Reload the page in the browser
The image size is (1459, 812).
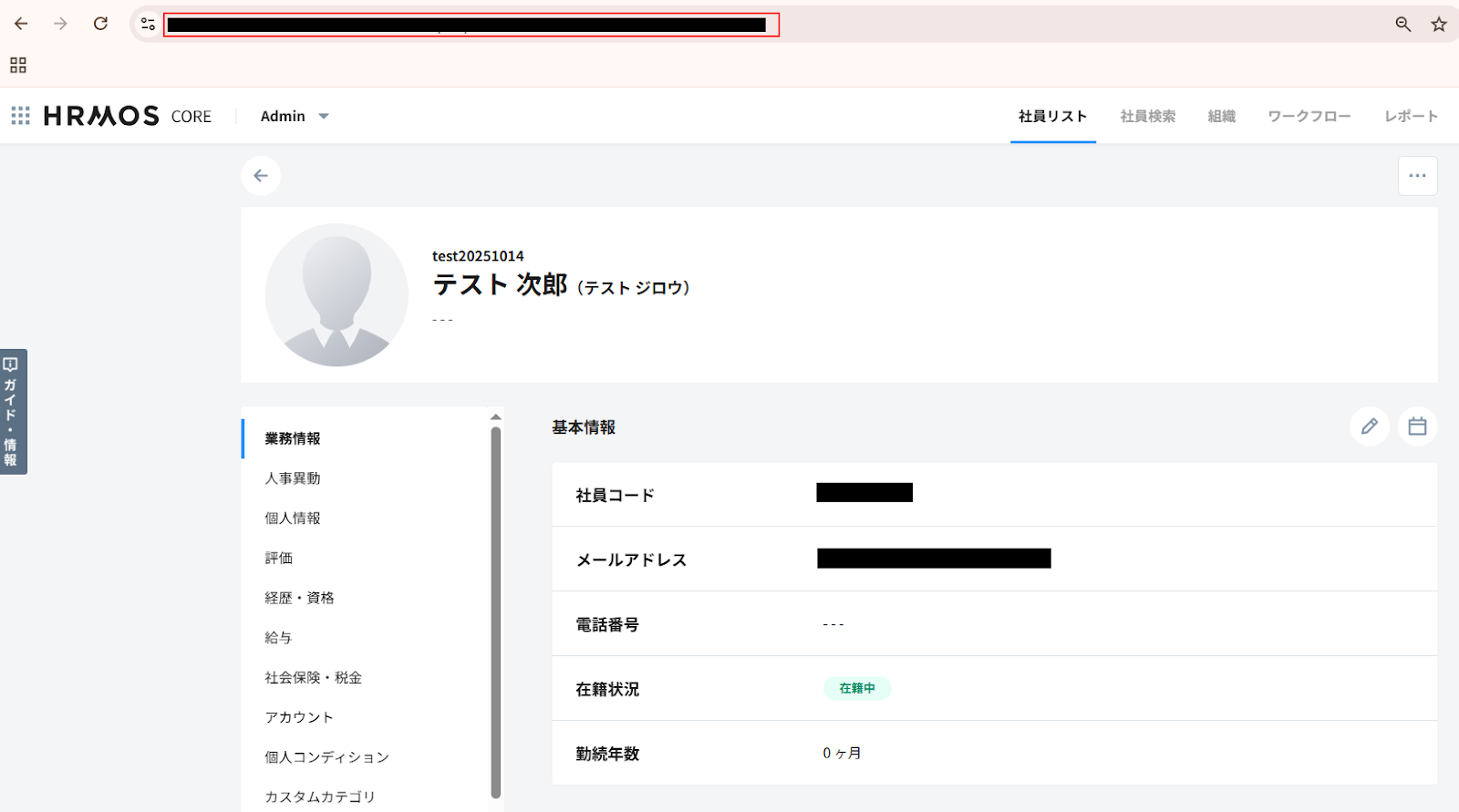100,24
